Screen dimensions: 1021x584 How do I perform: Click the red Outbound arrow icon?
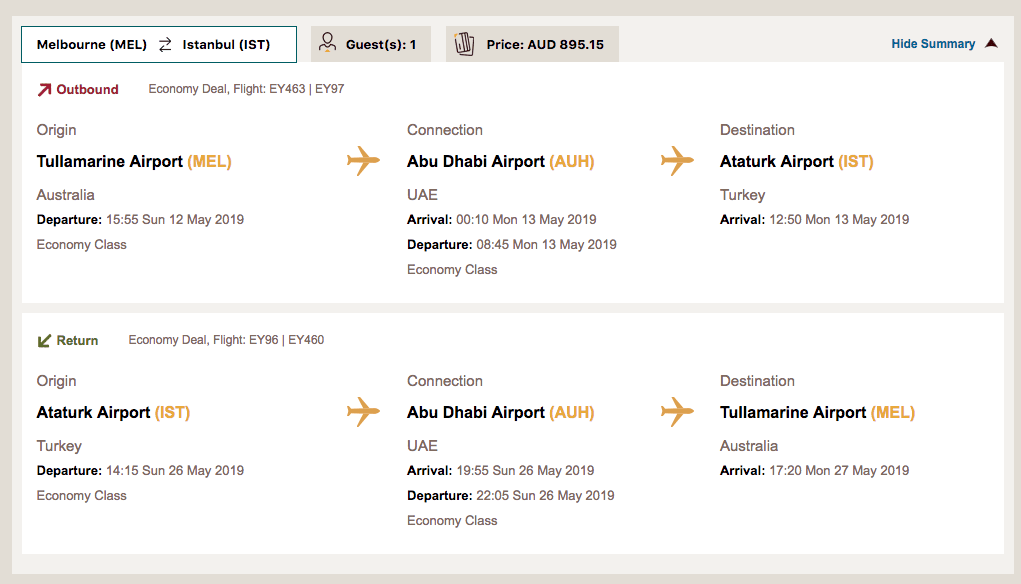[x=44, y=90]
